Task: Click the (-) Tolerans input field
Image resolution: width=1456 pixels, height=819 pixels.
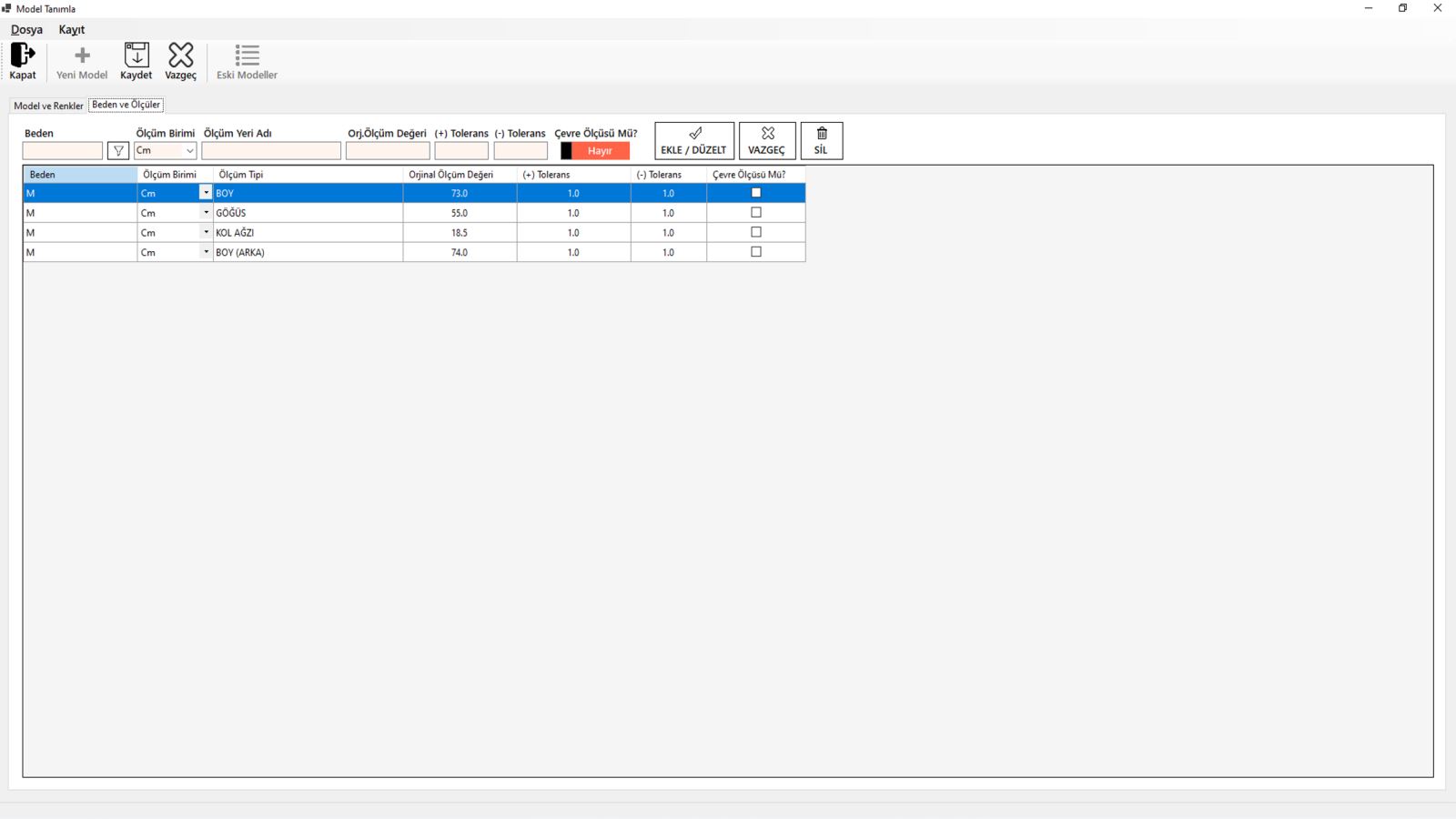Action: click(x=521, y=151)
